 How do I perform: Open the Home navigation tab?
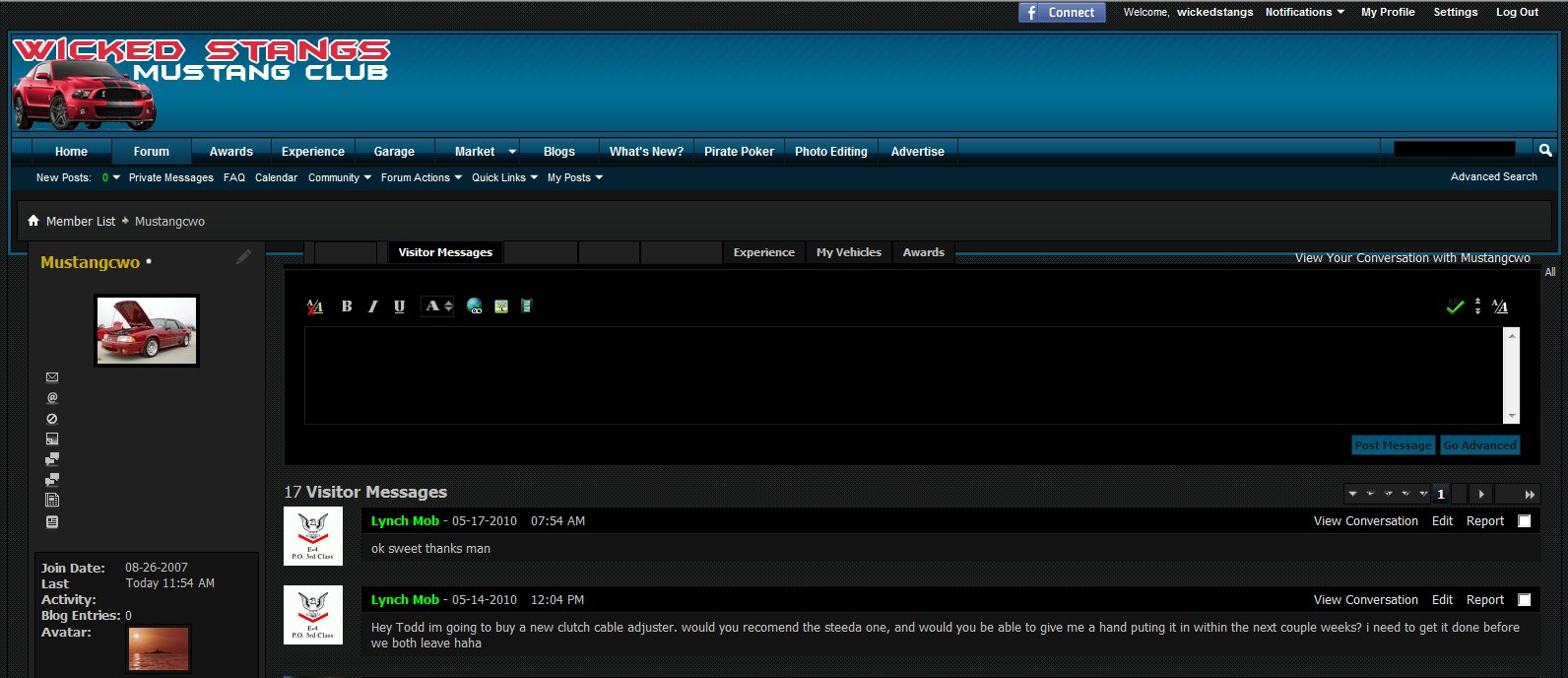(x=71, y=152)
